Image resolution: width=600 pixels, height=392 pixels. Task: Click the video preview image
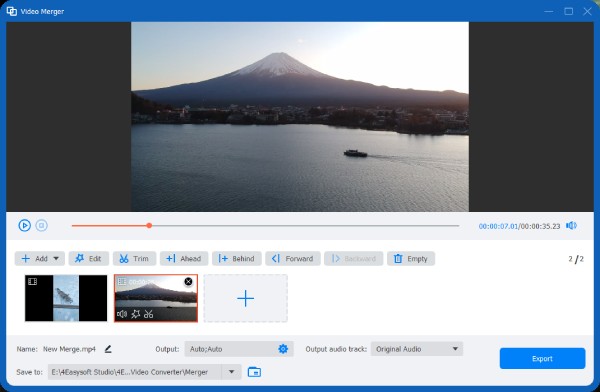tap(300, 116)
